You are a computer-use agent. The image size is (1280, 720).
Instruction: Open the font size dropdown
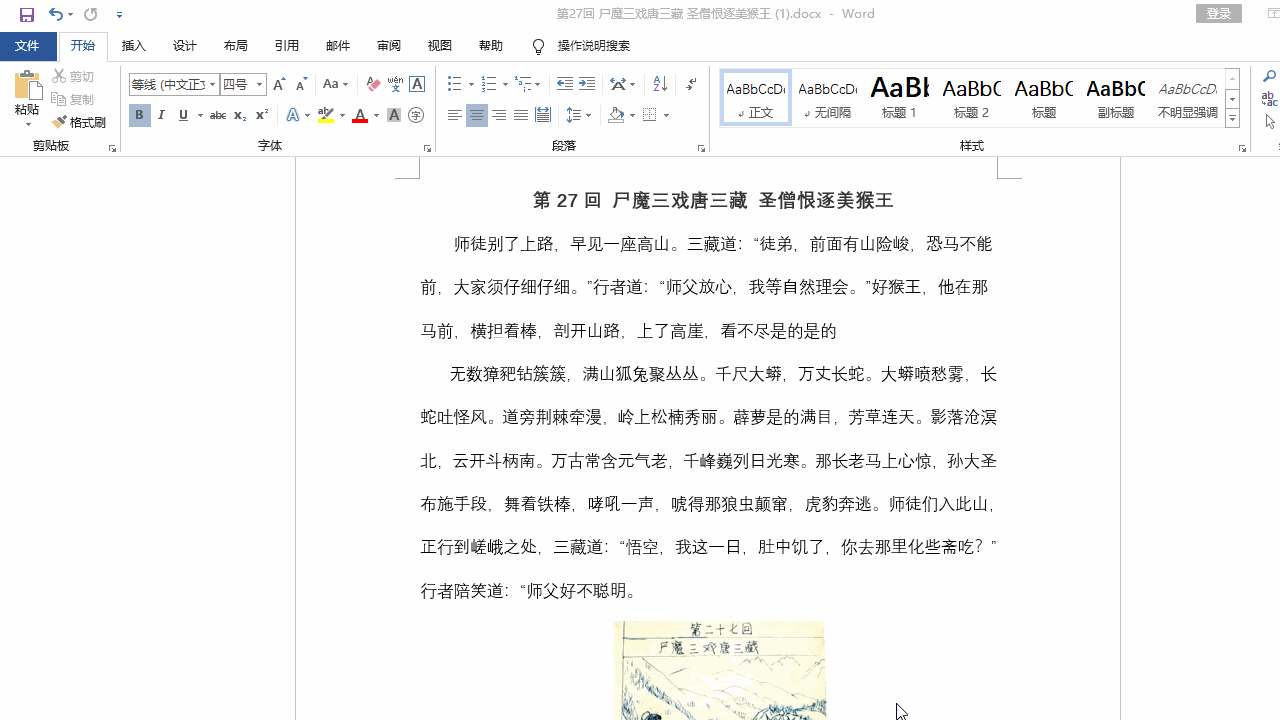tap(257, 84)
